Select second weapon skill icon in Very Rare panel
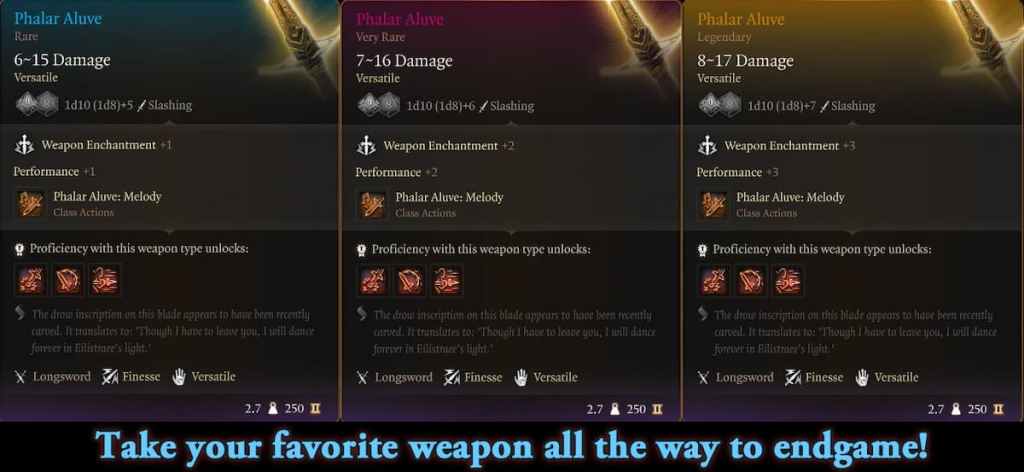Image resolution: width=1024 pixels, height=472 pixels. [x=409, y=281]
